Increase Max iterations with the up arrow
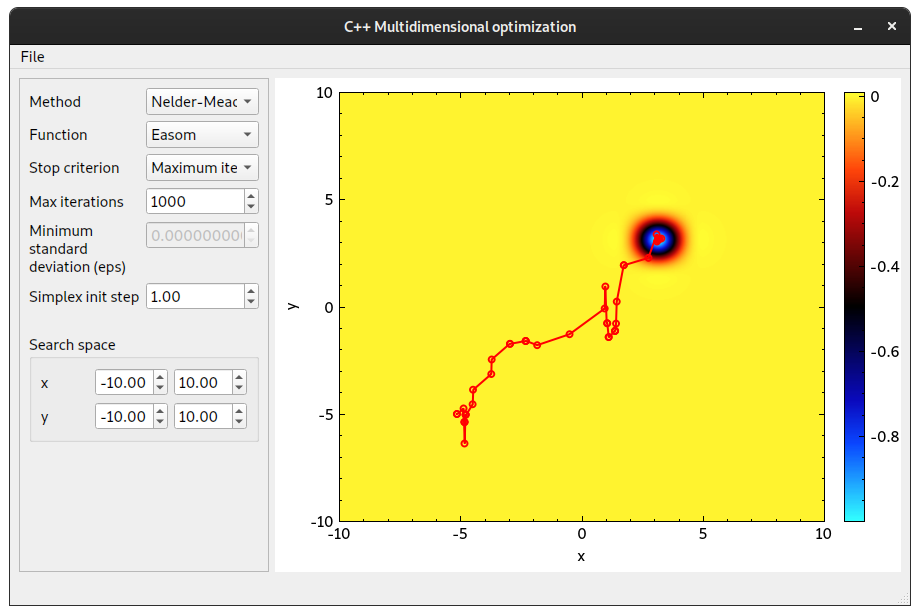The height and width of the screenshot is (615, 920). [251, 196]
